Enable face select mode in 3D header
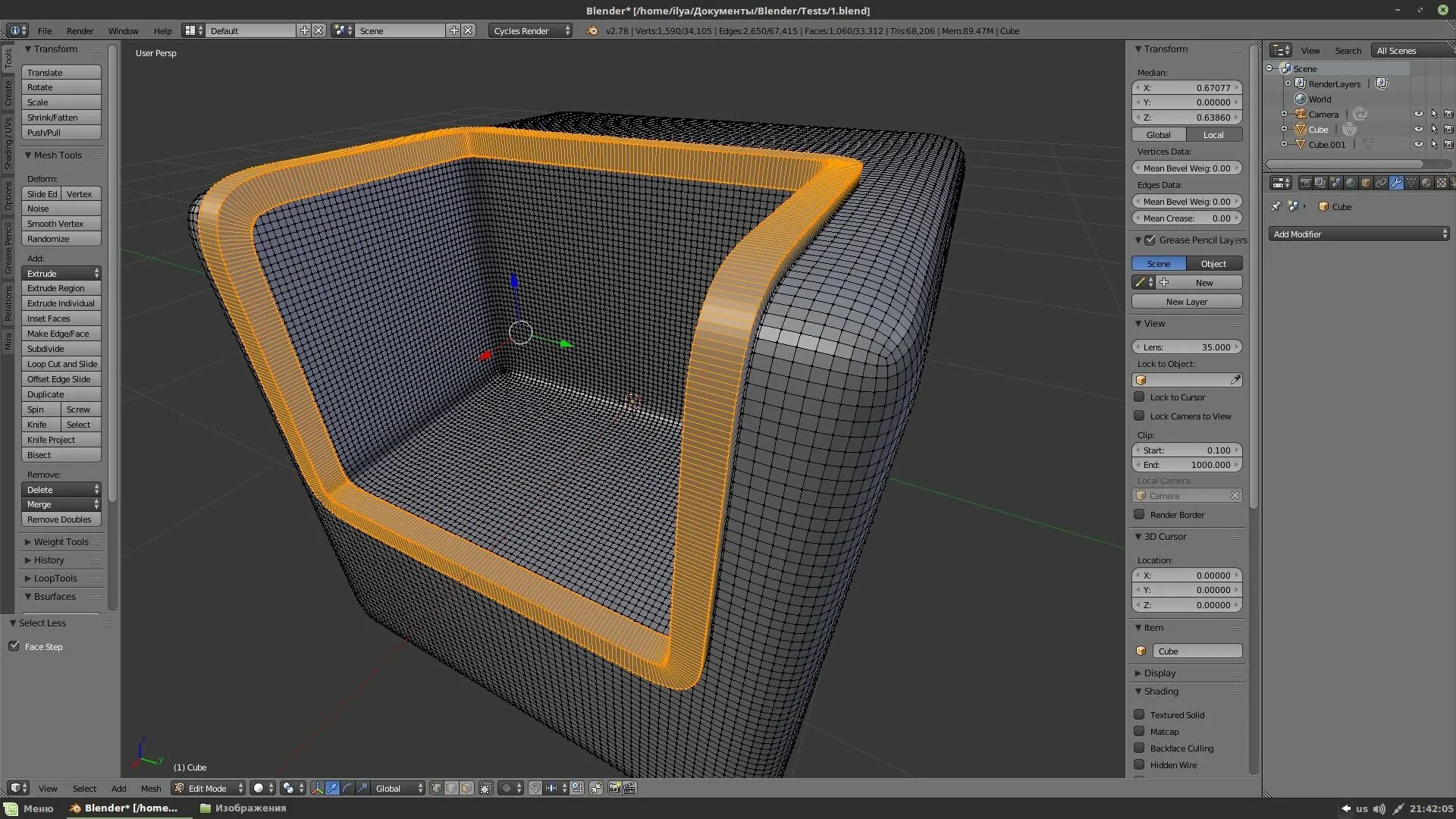 pyautogui.click(x=467, y=789)
